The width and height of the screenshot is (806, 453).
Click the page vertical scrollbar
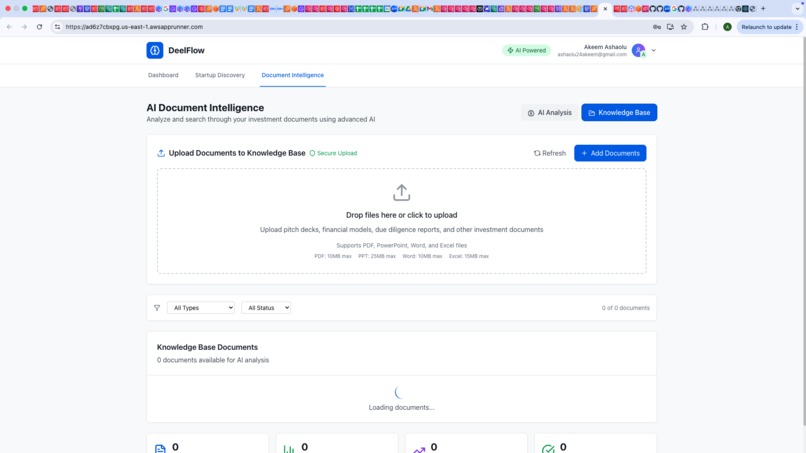click(803, 231)
